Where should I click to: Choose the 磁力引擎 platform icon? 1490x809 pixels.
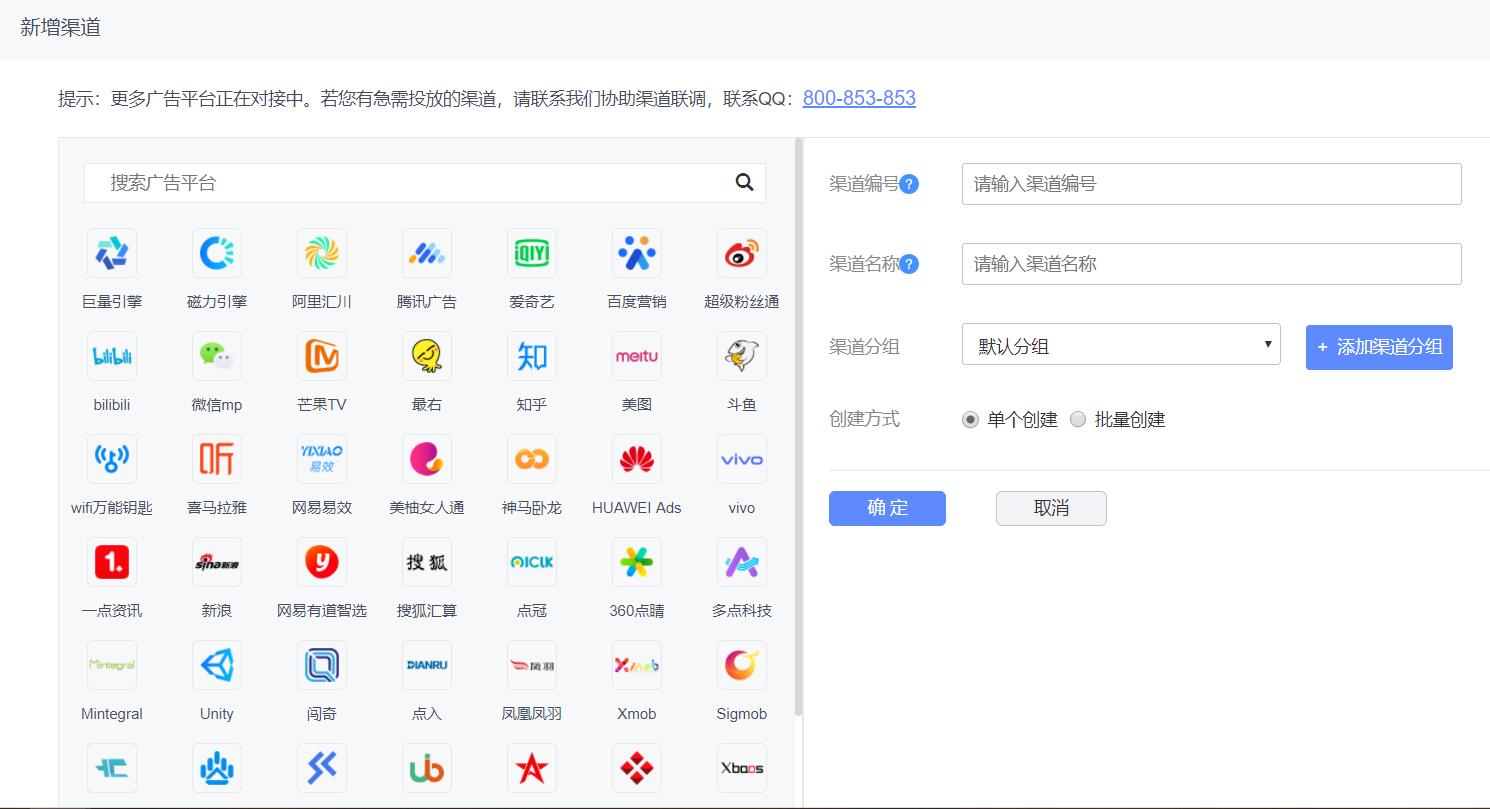[x=217, y=253]
